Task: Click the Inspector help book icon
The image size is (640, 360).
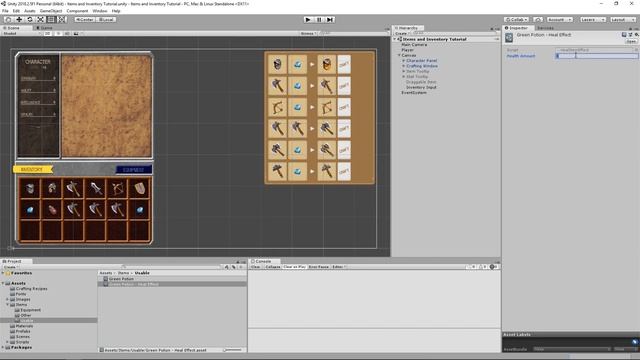Action: coord(624,35)
